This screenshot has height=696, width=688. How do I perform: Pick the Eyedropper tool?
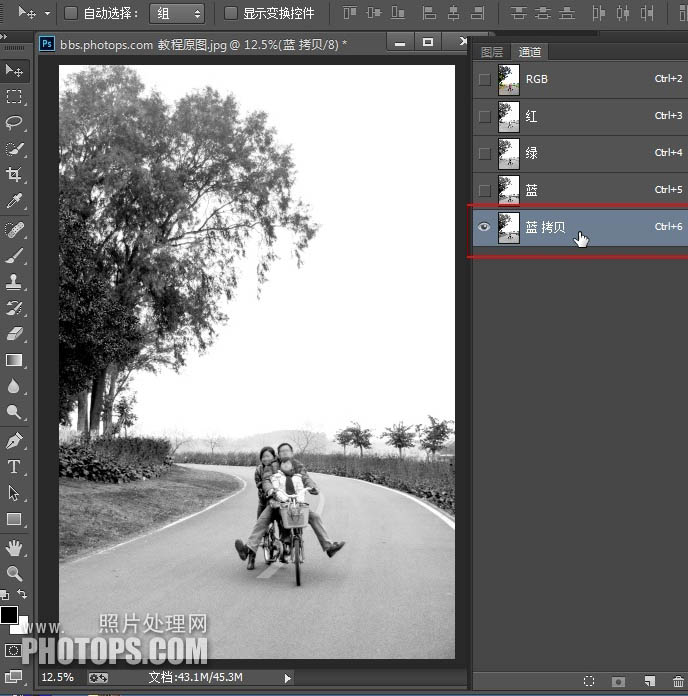(14, 202)
